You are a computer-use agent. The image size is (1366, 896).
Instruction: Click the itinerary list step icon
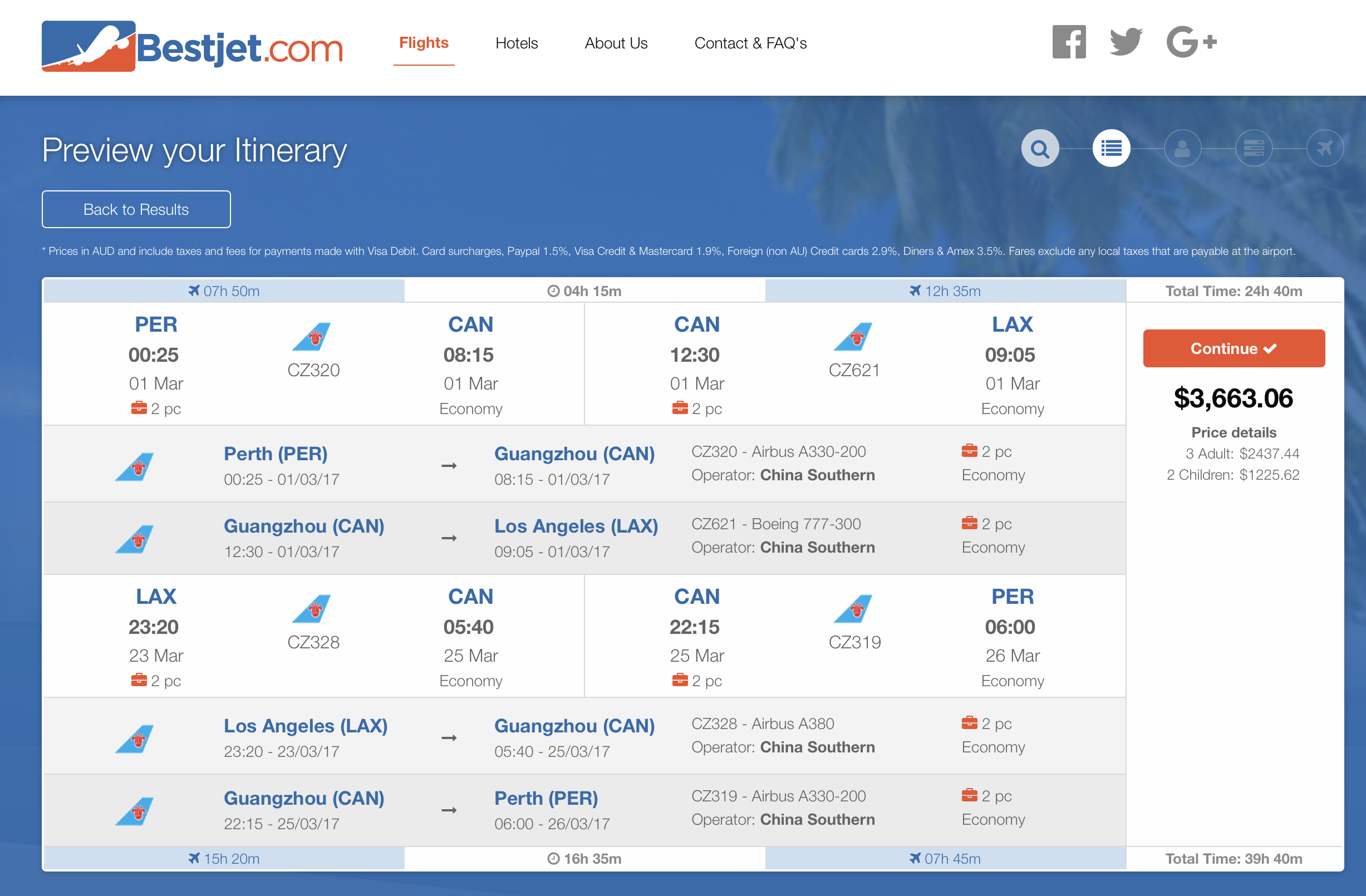1111,149
